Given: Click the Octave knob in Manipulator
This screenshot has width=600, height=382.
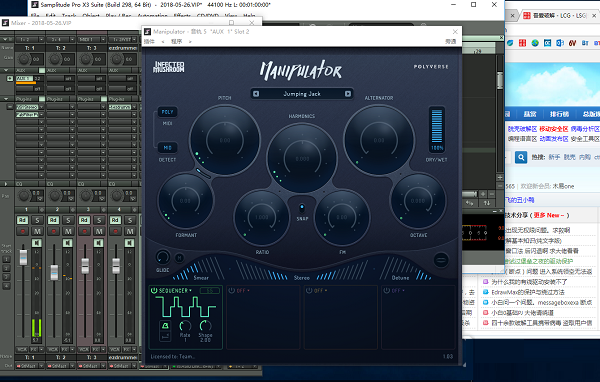Looking at the screenshot, I should point(418,201).
